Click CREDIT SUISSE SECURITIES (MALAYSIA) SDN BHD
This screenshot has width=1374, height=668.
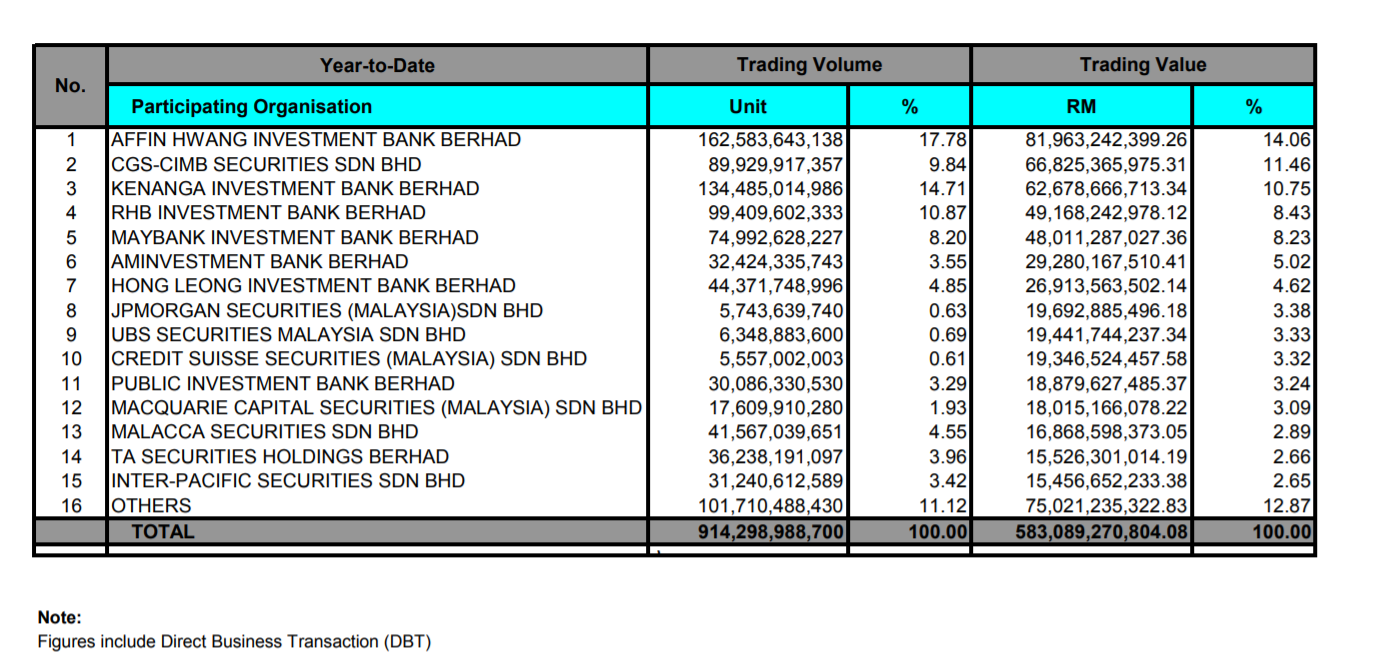coord(349,358)
